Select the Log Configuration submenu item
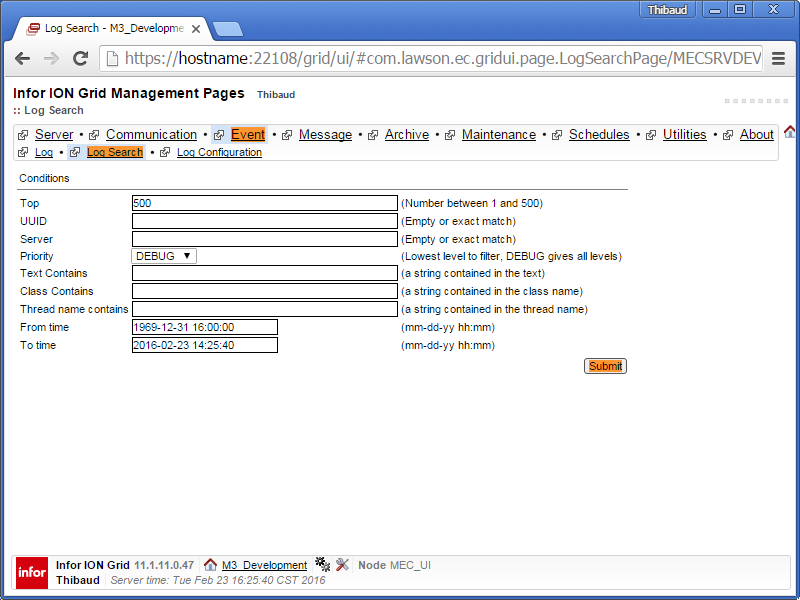800x600 pixels. click(219, 153)
